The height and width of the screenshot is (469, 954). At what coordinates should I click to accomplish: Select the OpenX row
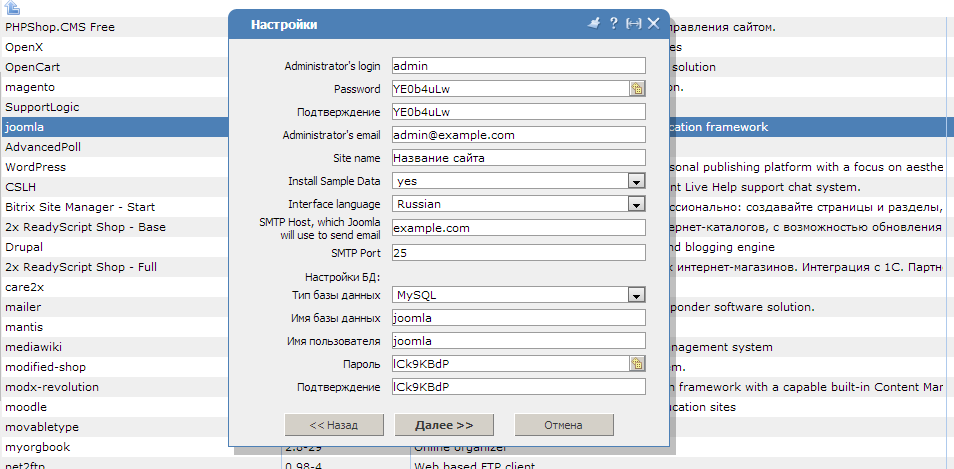24,47
